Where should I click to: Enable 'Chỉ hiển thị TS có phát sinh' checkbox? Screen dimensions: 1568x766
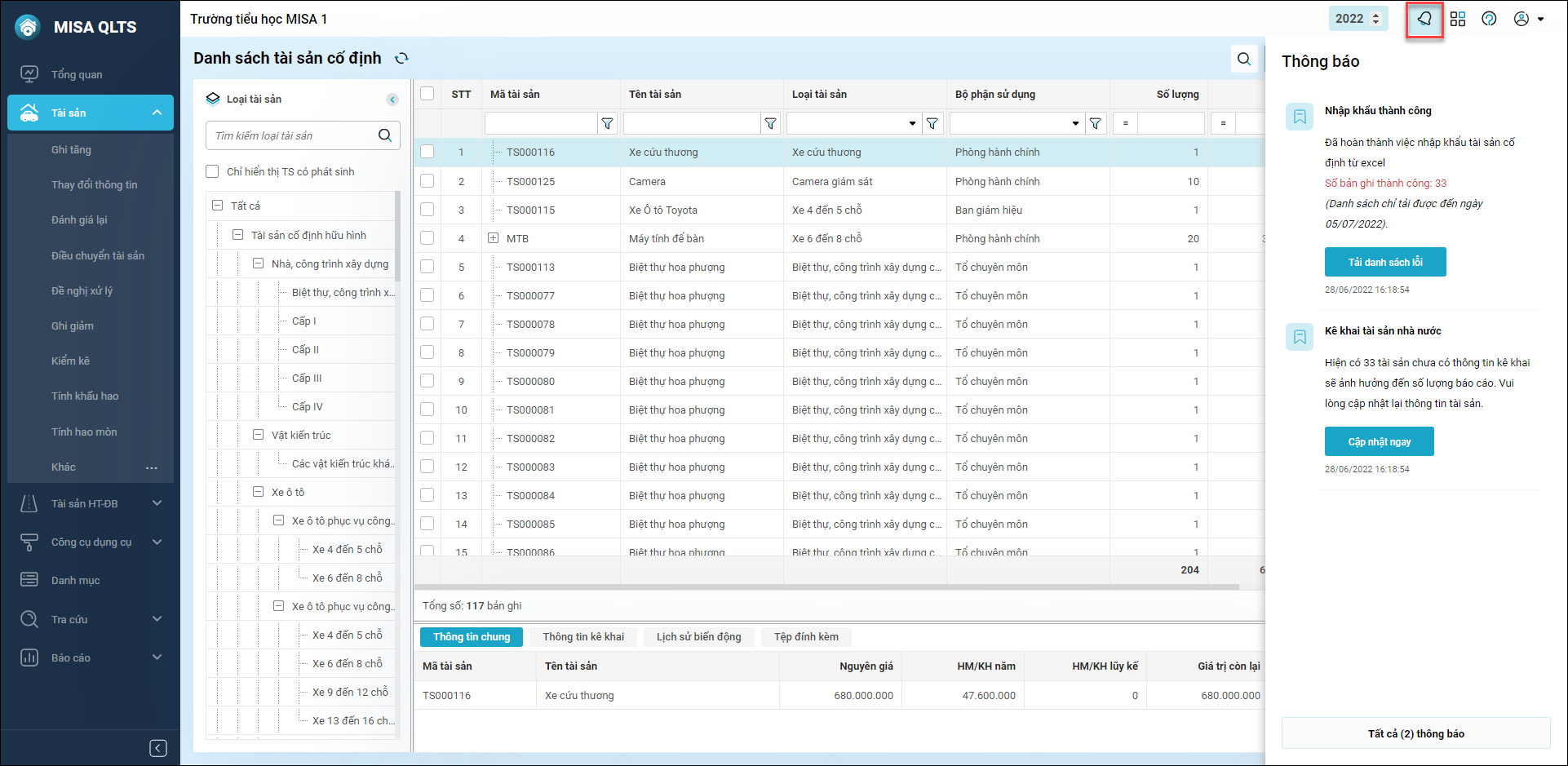pyautogui.click(x=213, y=171)
